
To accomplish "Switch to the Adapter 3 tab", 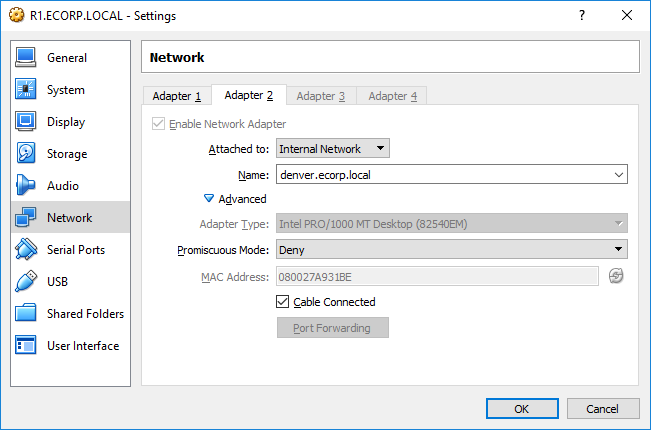I will click(x=321, y=96).
